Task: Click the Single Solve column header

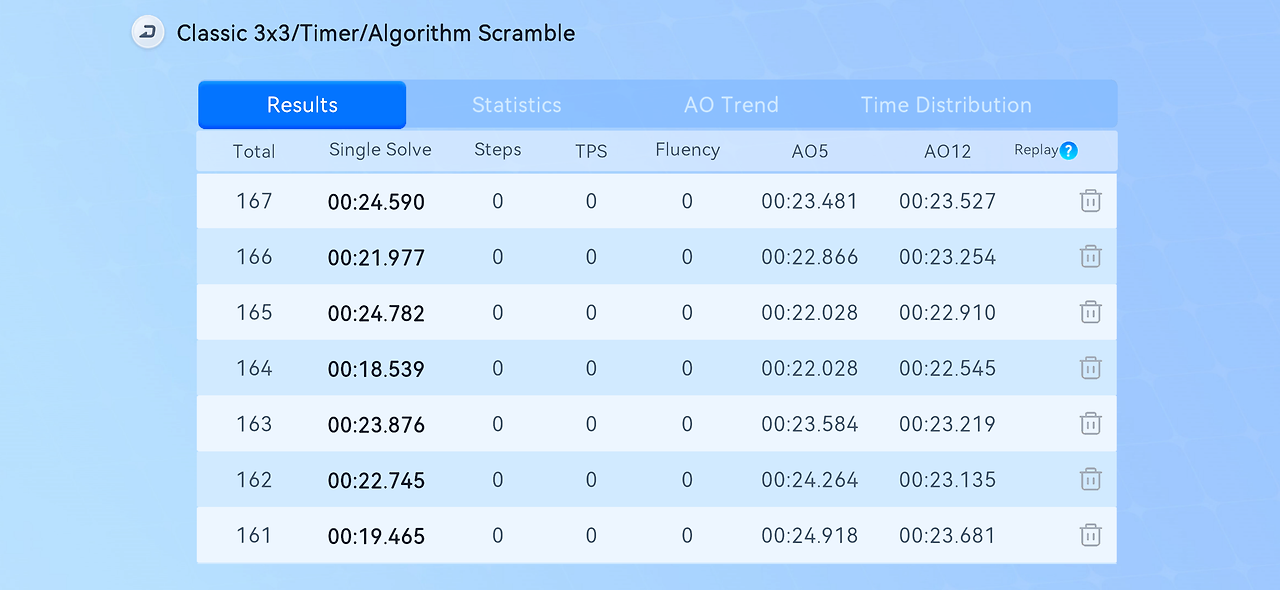Action: (380, 150)
